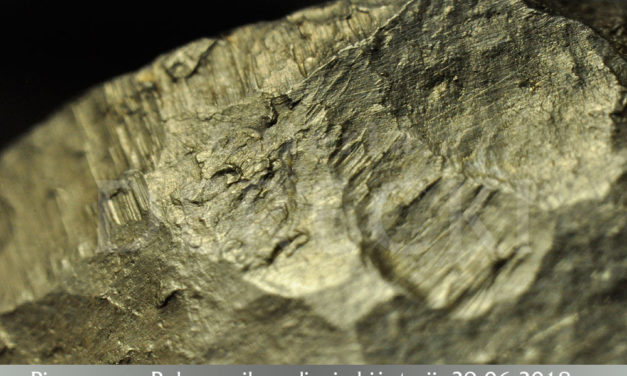Click the cut-off caption bar text
627x376 pixels.
[x=300, y=373]
